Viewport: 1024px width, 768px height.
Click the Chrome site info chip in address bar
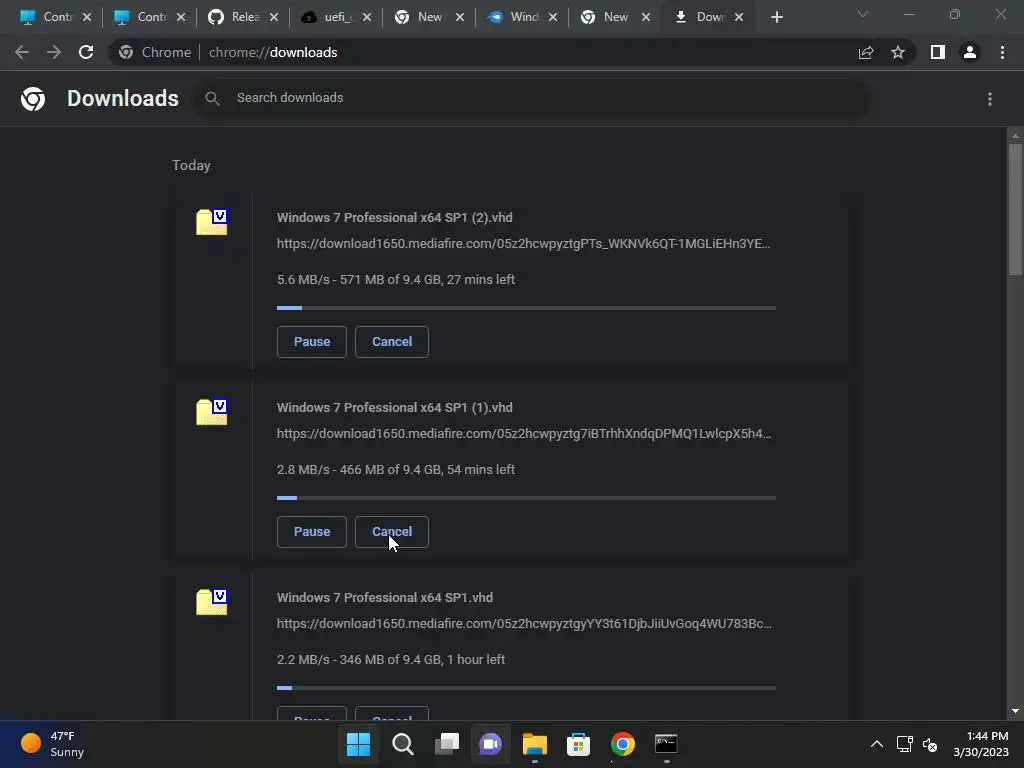(x=155, y=52)
